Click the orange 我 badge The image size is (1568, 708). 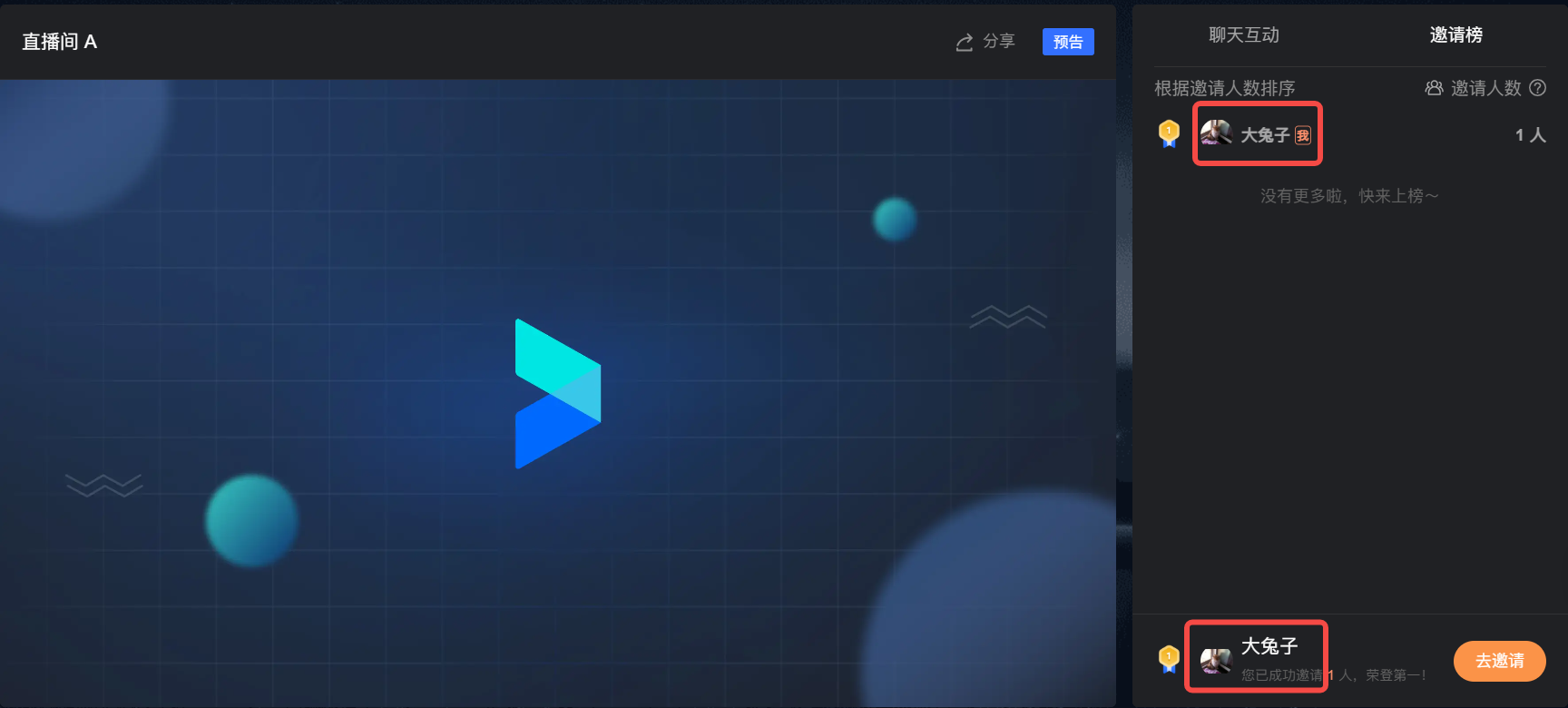(1303, 135)
